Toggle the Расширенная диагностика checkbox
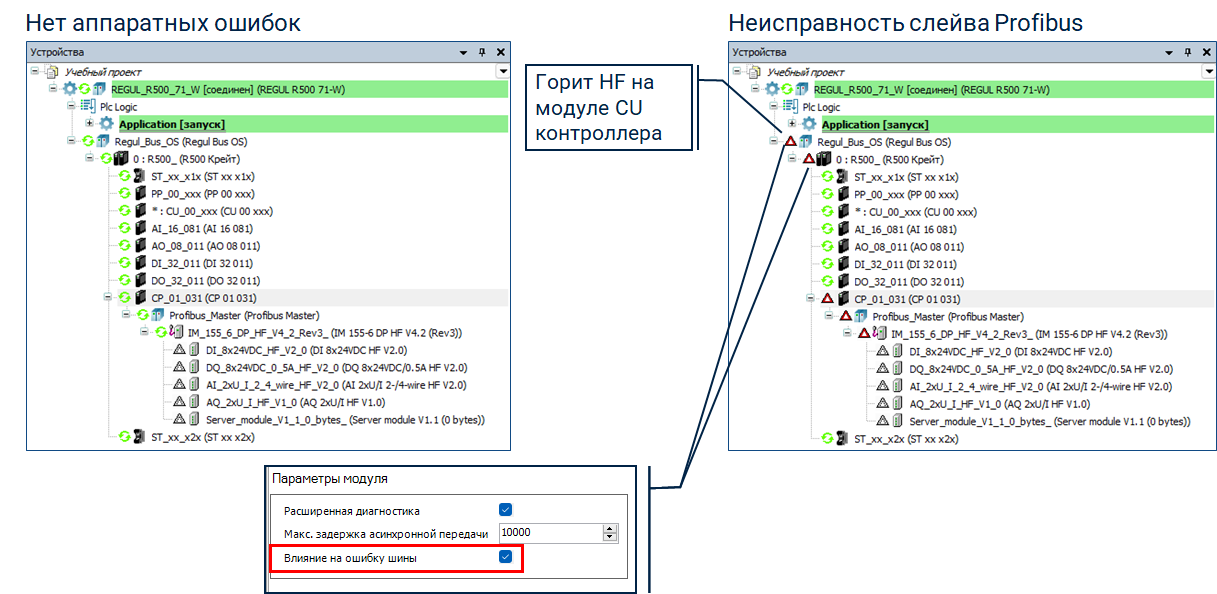Image resolution: width=1217 pixels, height=594 pixels. pos(505,510)
